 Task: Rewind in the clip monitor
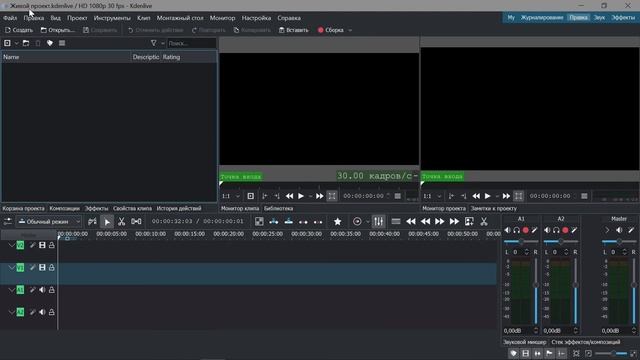(x=289, y=196)
